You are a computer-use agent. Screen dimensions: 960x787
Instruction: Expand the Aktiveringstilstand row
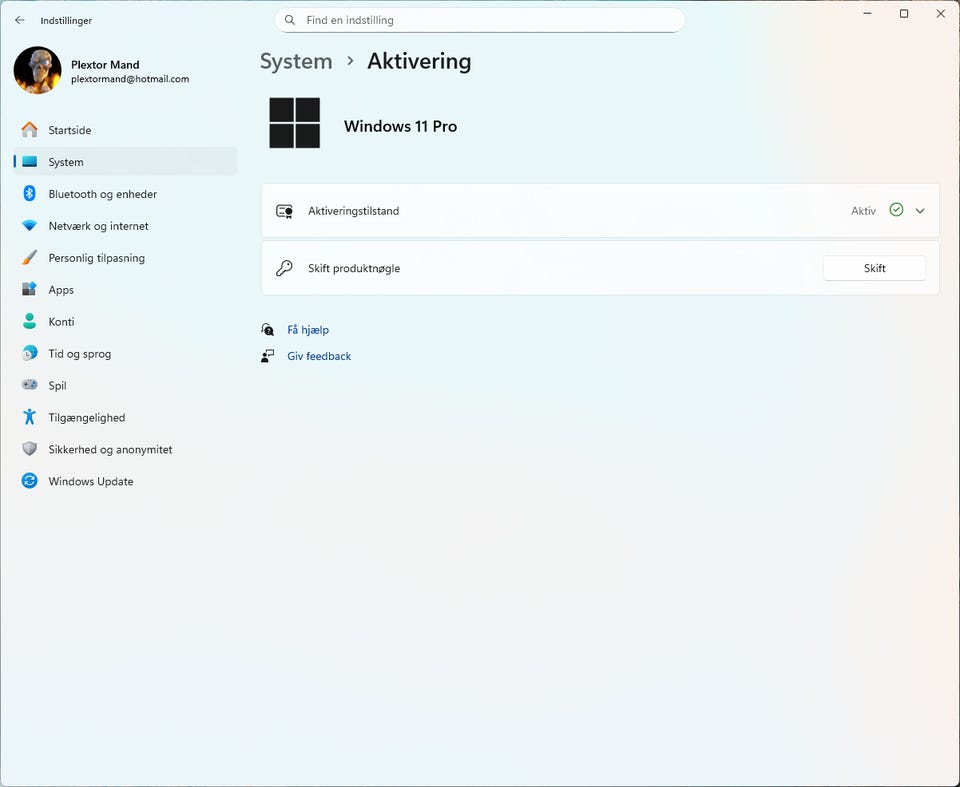[x=600, y=211]
